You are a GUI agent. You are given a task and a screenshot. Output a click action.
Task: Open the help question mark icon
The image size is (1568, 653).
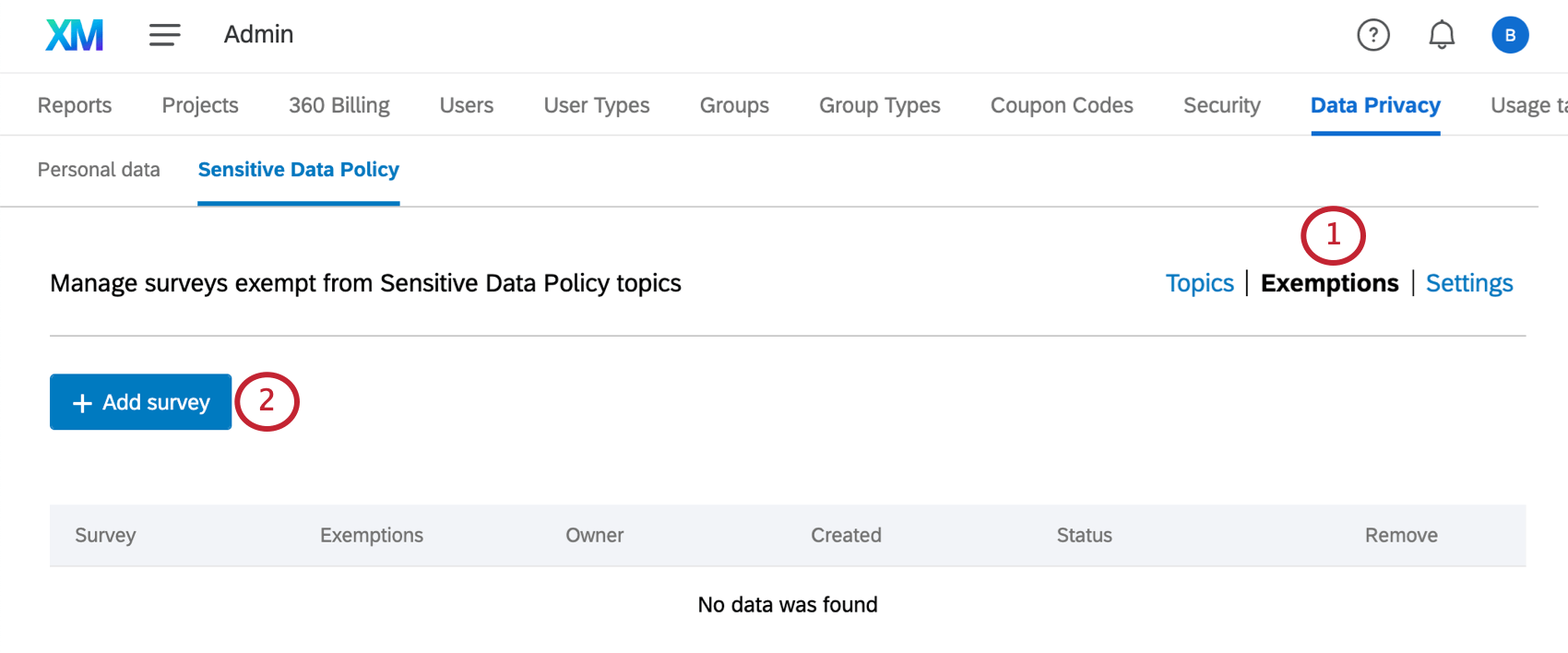(x=1373, y=35)
